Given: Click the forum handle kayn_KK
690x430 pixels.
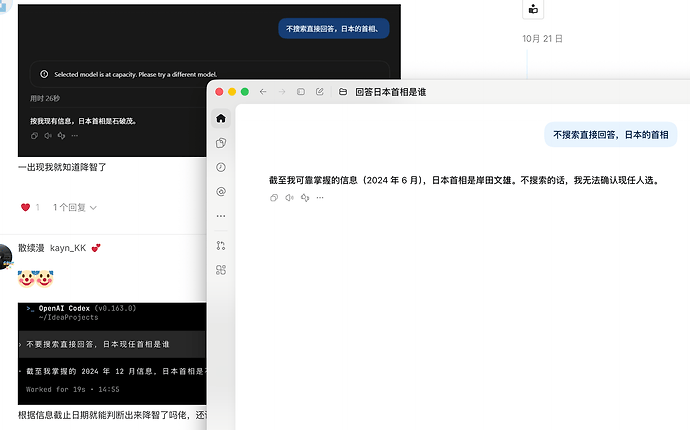Looking at the screenshot, I should 68,248.
